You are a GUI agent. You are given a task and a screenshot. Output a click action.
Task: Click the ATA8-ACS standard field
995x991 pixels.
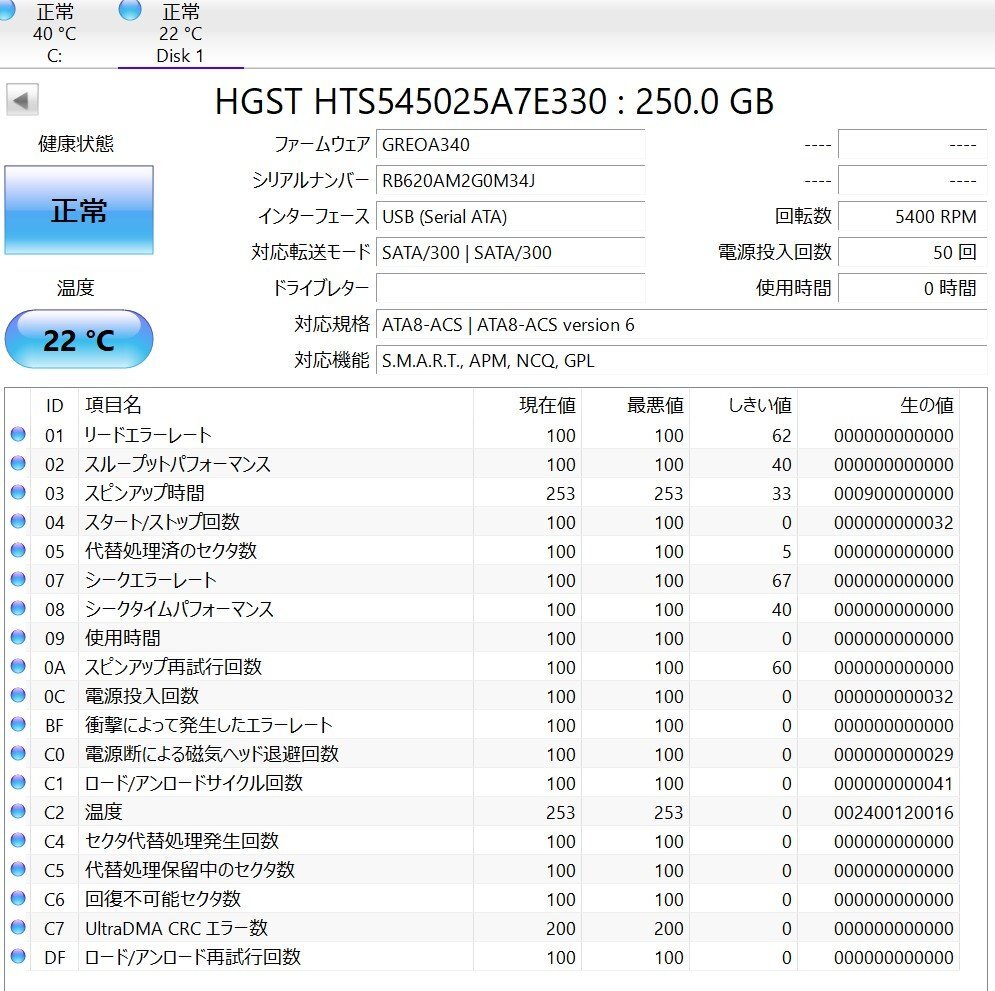[x=681, y=324]
